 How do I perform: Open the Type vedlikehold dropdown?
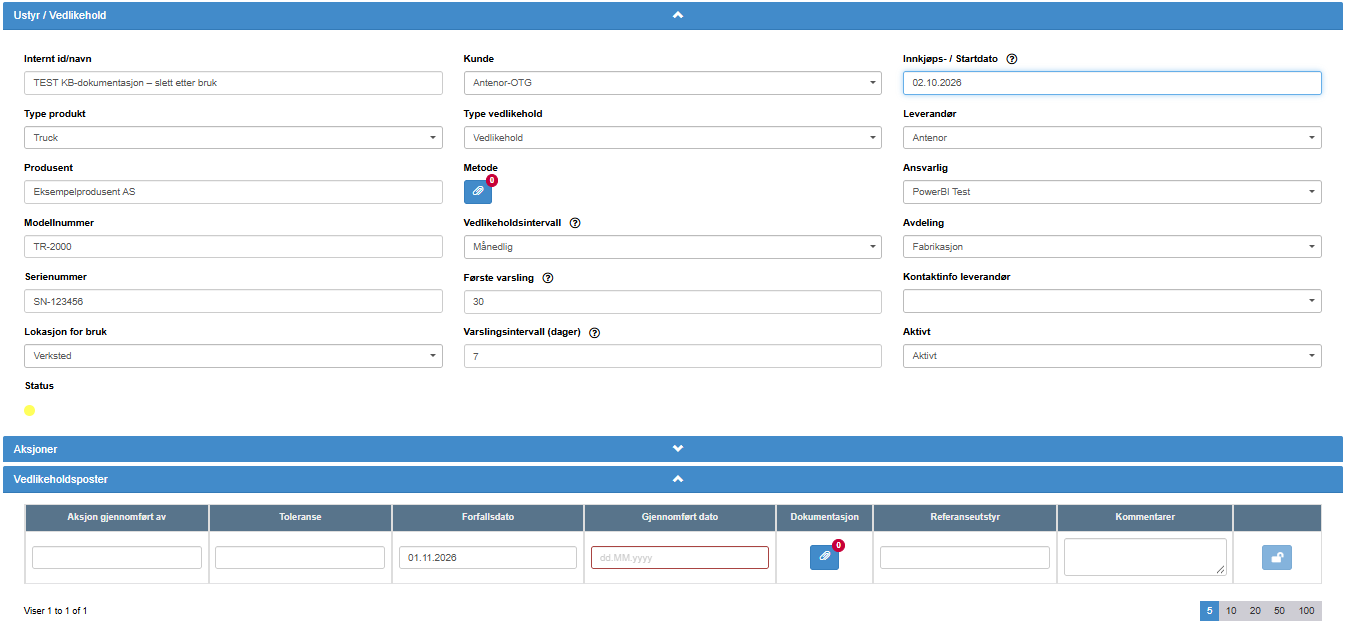tap(673, 137)
